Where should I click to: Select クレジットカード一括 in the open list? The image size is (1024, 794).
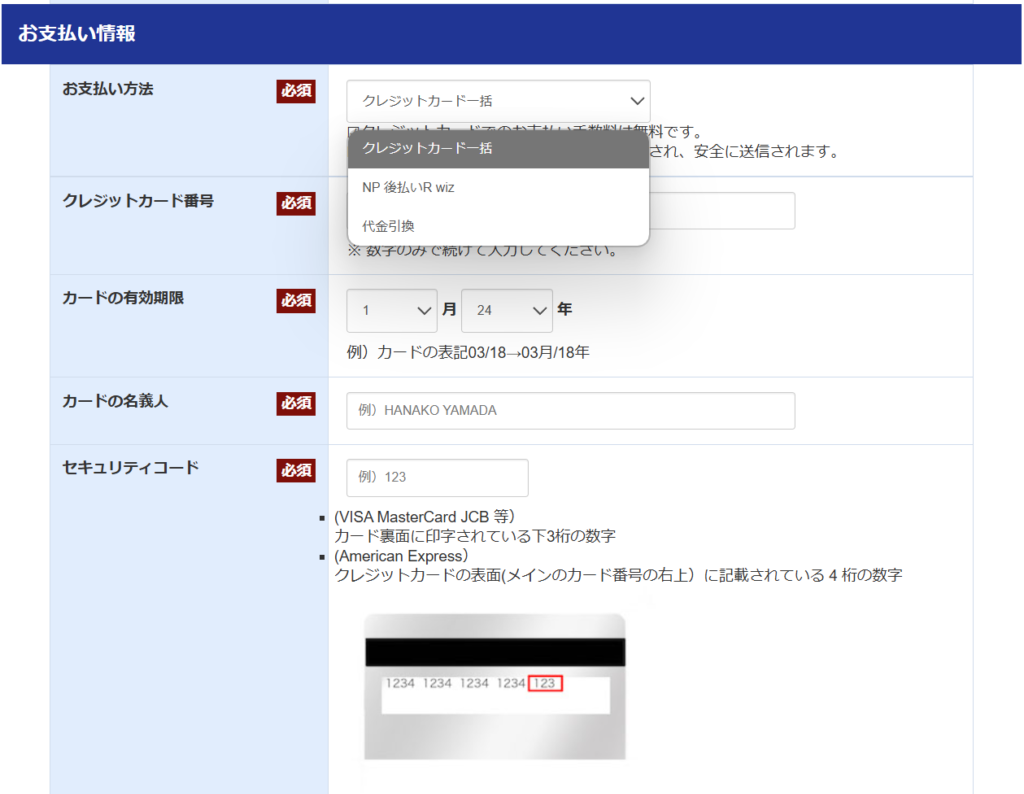(498, 148)
